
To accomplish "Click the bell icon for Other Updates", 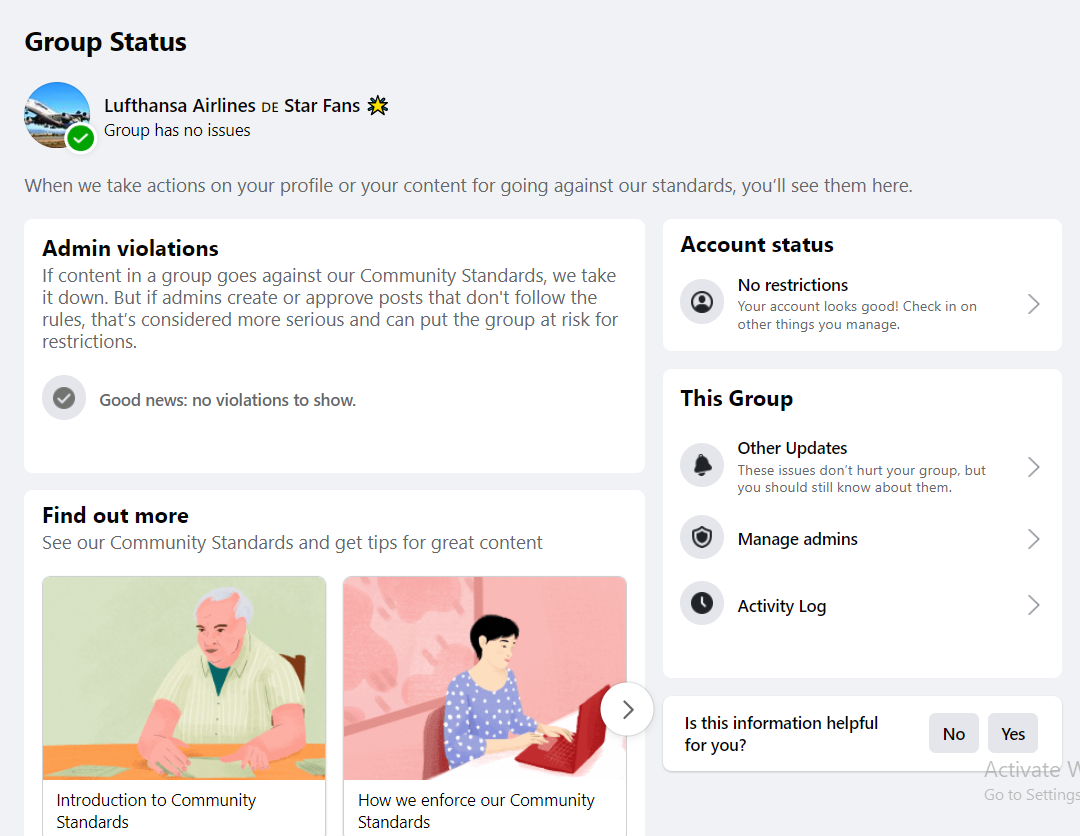I will tap(702, 465).
